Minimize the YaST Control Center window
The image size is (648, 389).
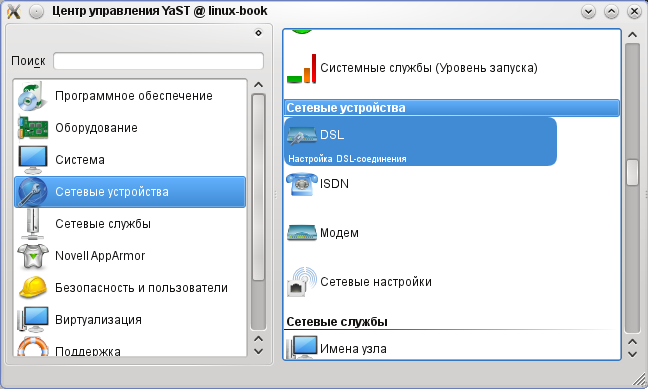tap(588, 12)
